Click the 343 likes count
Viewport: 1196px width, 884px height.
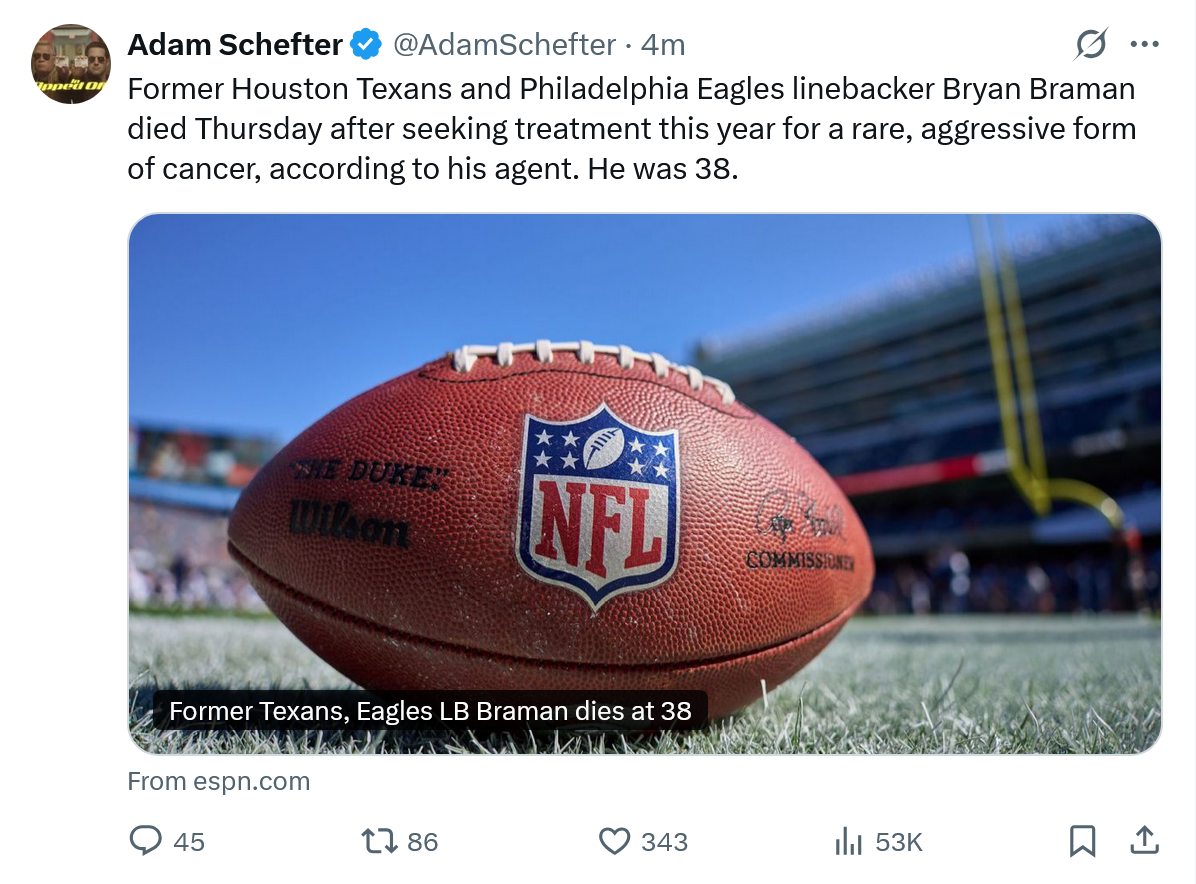point(664,842)
